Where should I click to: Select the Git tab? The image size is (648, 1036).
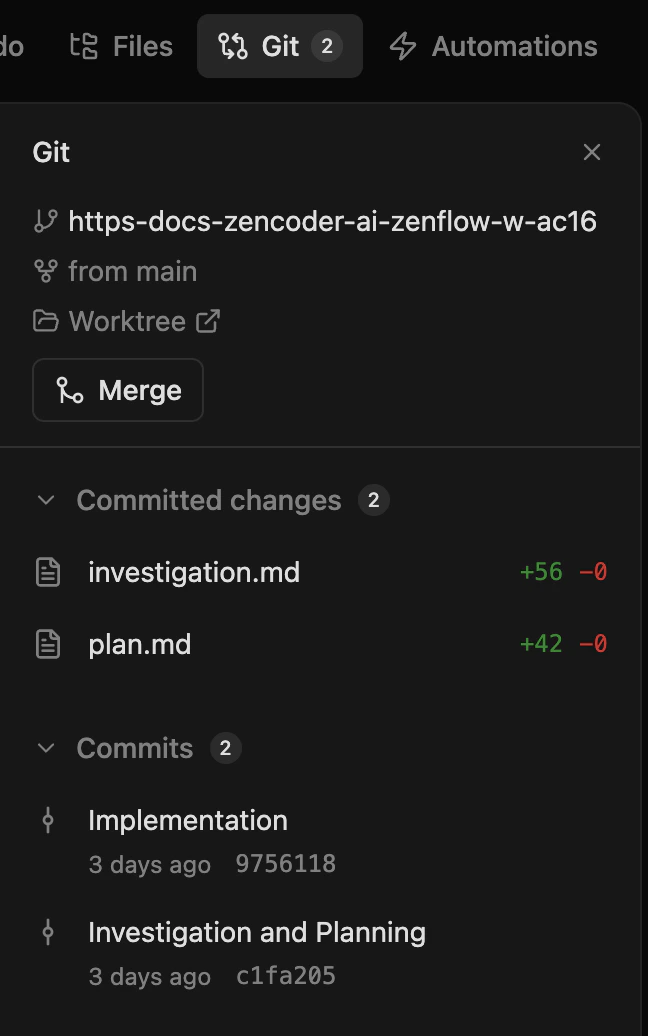coord(279,46)
